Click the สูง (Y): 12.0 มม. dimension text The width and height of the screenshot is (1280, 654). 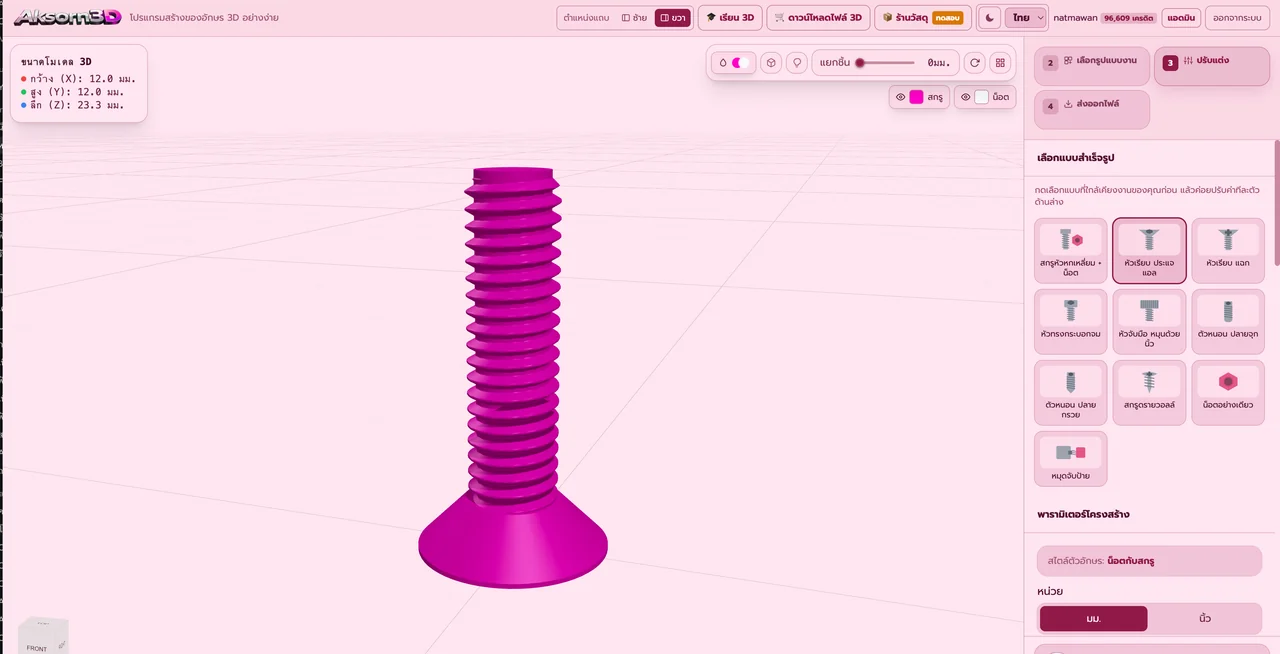pyautogui.click(x=78, y=91)
